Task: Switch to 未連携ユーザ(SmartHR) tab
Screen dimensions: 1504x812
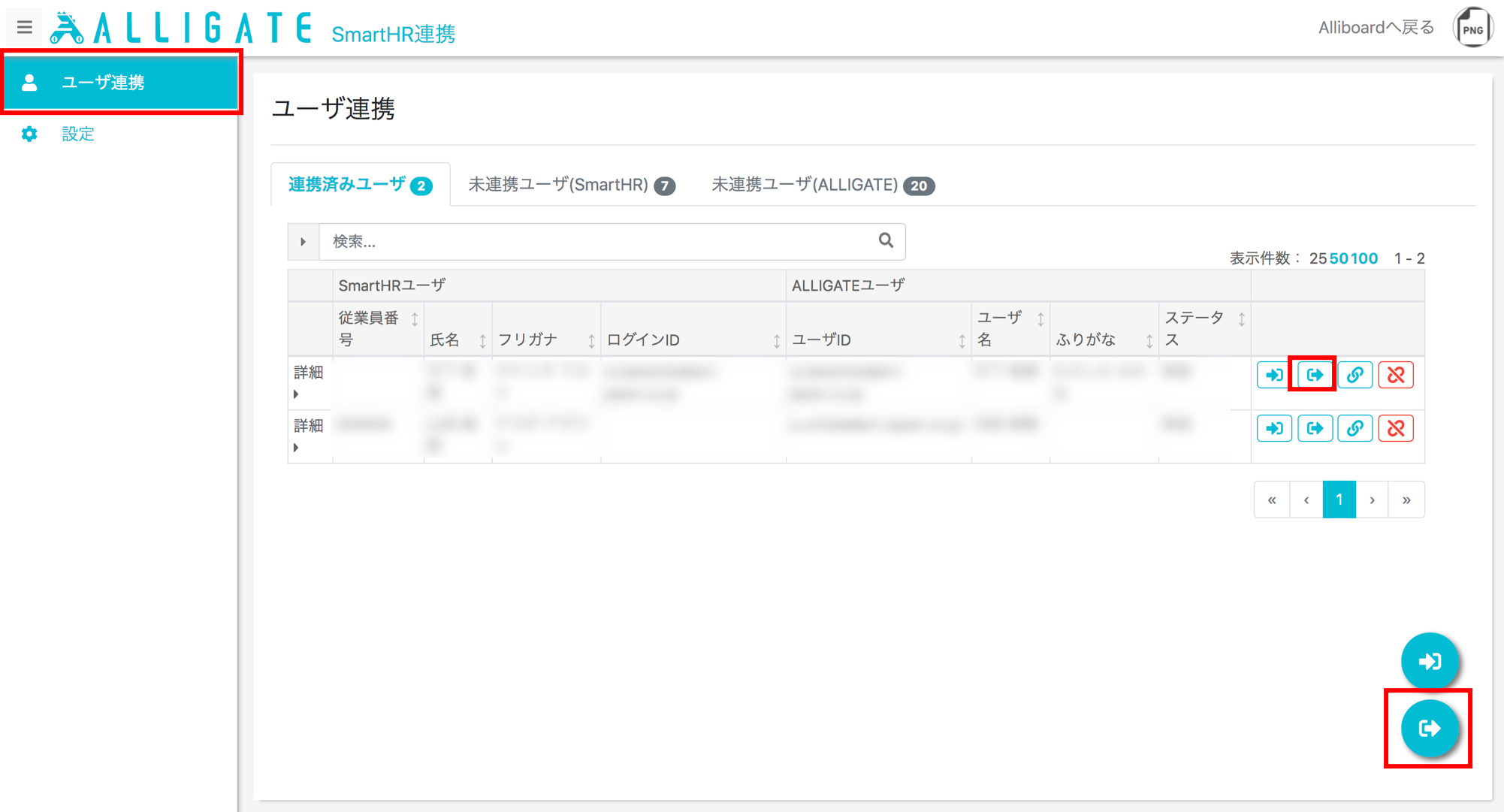Action: [x=572, y=185]
